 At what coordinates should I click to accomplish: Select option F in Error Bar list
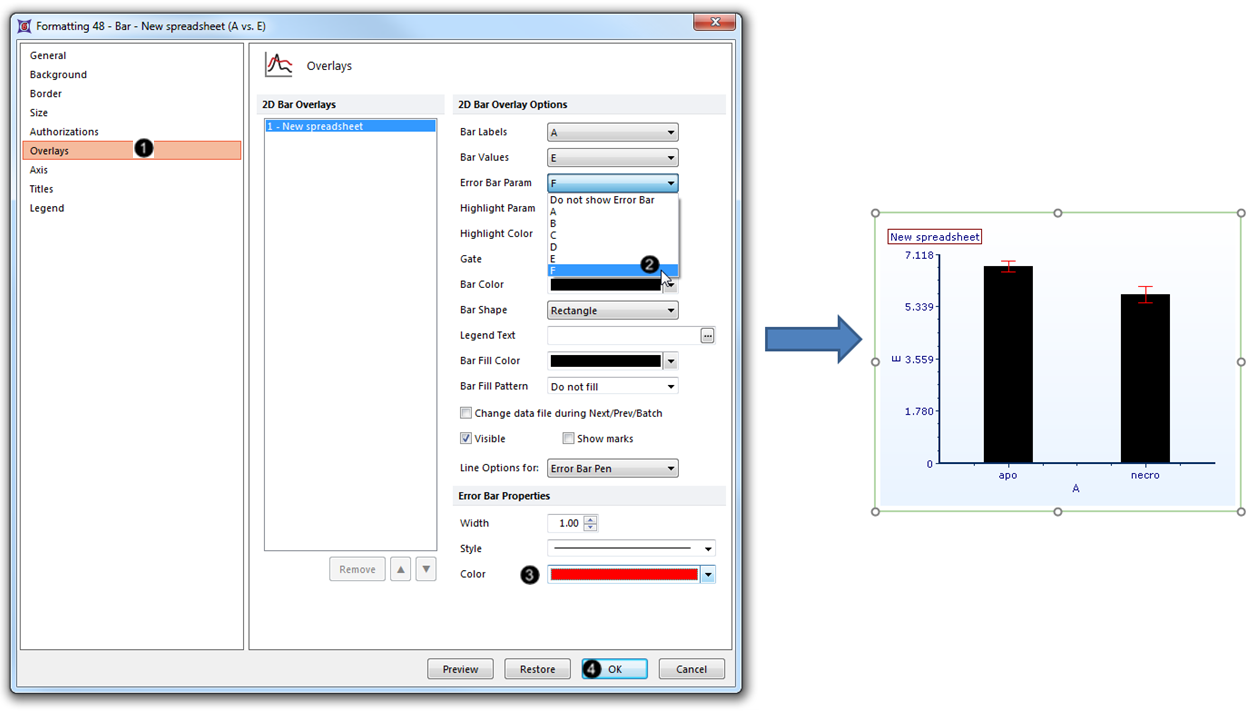click(600, 270)
